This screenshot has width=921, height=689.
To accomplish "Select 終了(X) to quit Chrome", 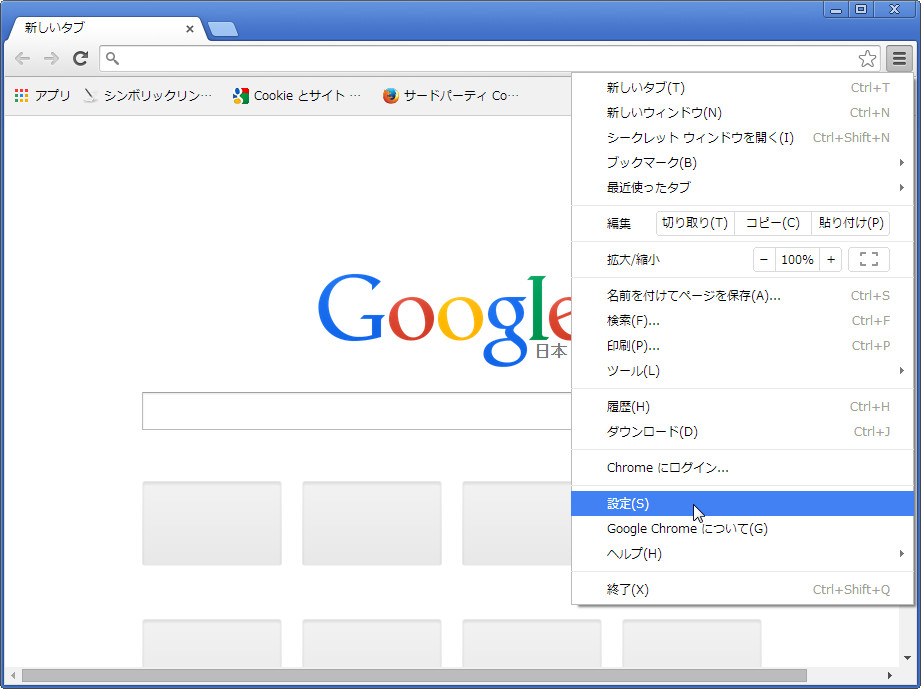I will pyautogui.click(x=742, y=589).
